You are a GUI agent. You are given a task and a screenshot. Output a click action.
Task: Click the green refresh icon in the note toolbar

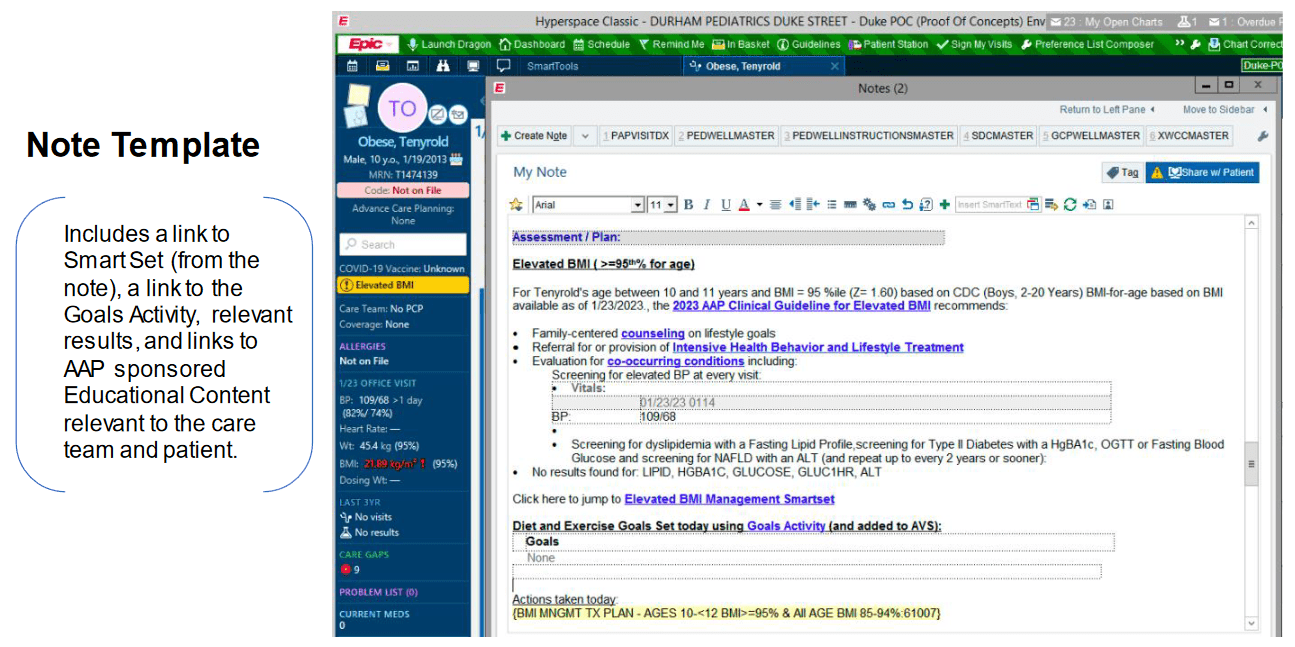[x=1070, y=205]
